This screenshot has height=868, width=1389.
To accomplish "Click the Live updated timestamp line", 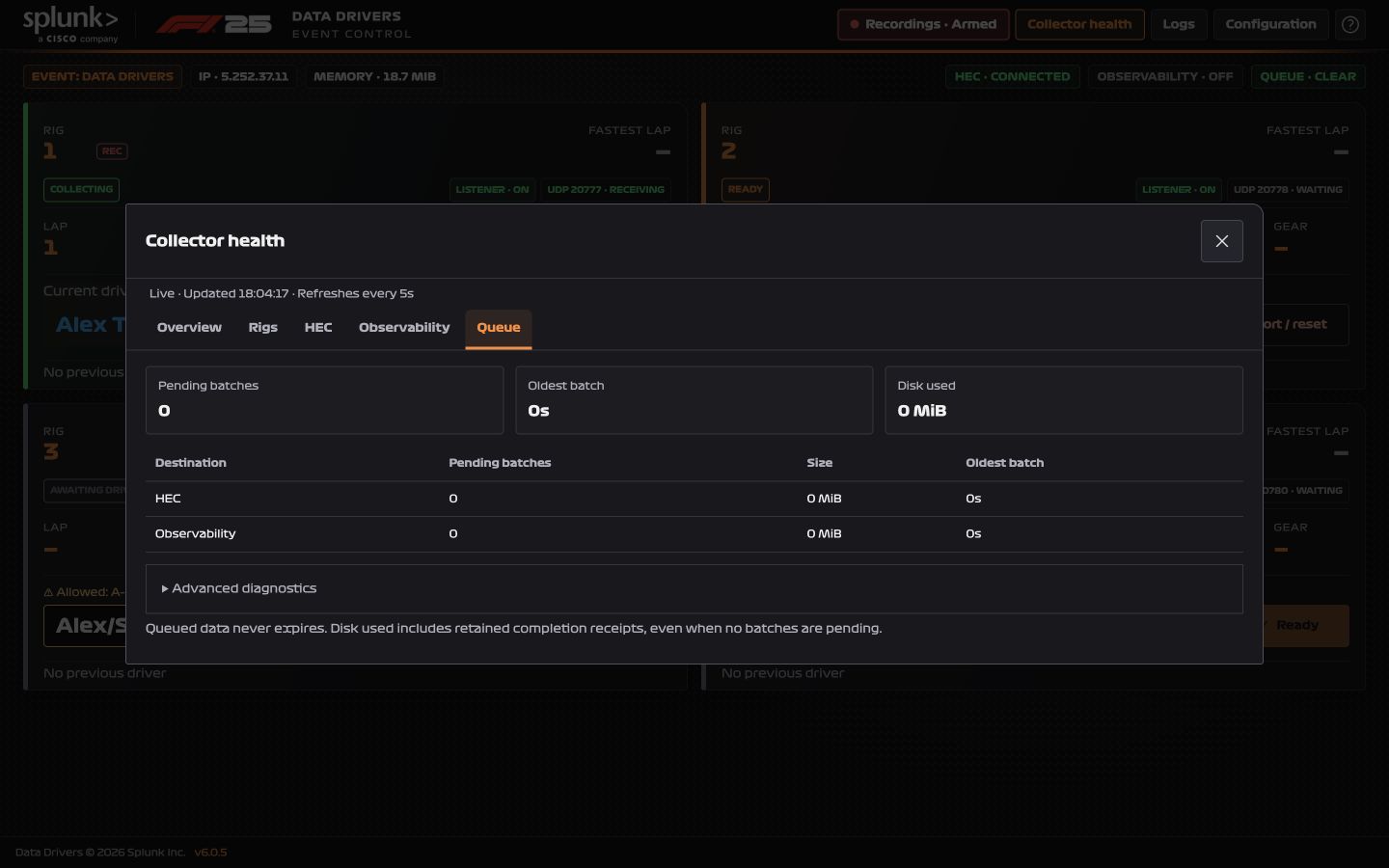I will point(282,293).
